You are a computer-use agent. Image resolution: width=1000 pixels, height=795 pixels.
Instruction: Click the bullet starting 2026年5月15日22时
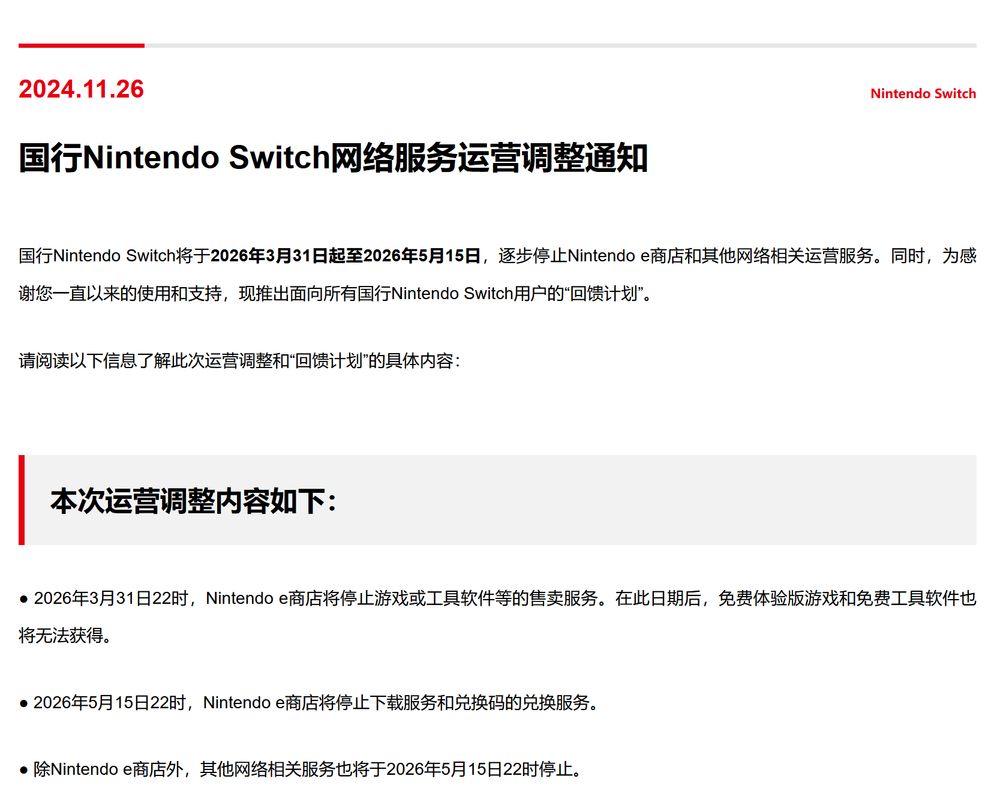pos(309,703)
